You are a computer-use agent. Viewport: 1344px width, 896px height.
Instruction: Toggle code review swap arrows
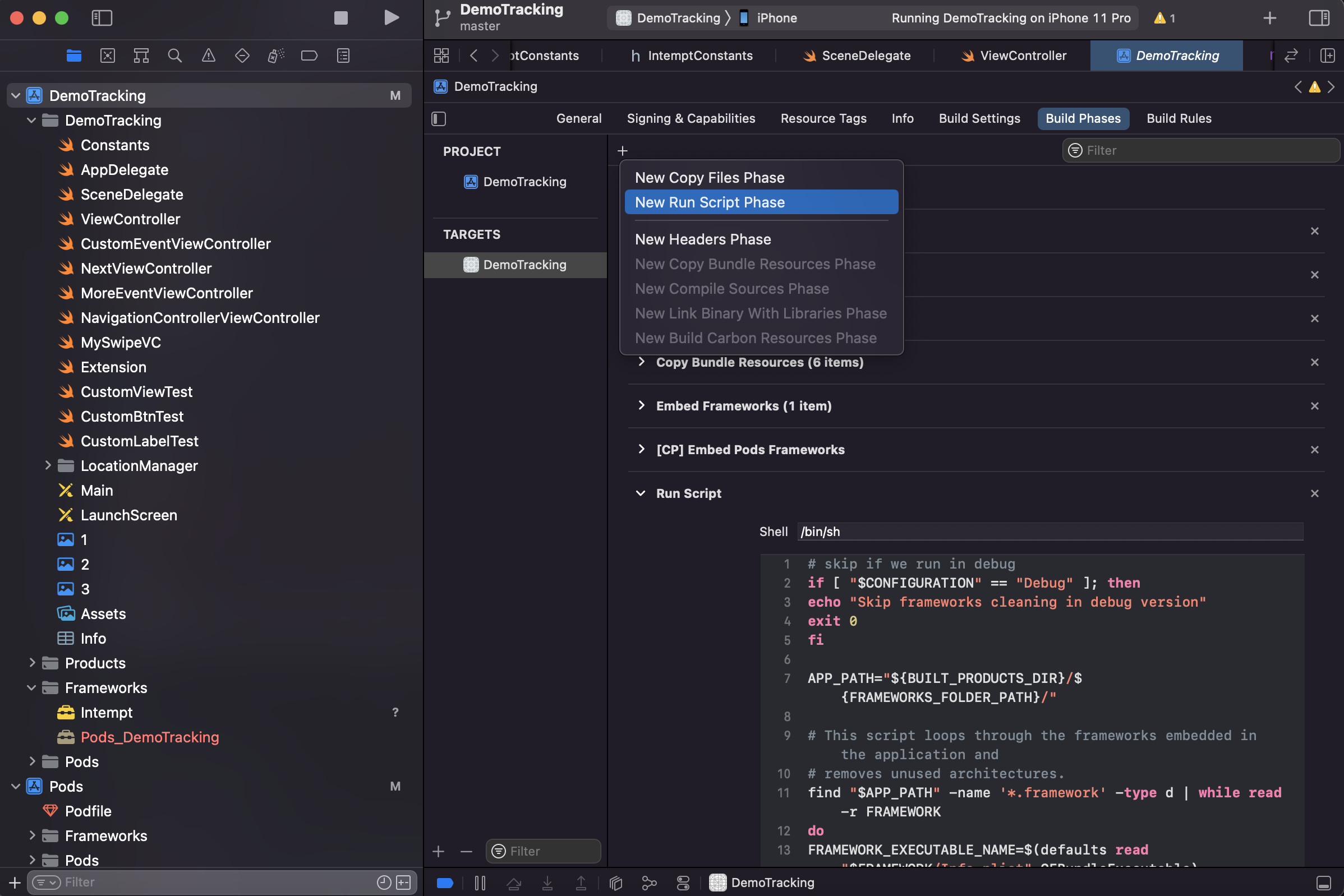[1291, 56]
